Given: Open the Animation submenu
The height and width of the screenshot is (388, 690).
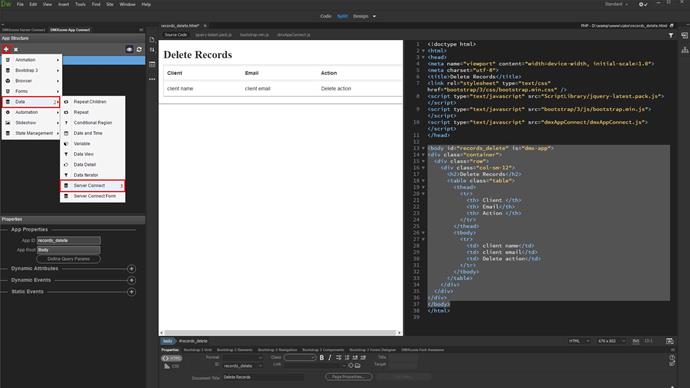Looking at the screenshot, I should (32, 60).
